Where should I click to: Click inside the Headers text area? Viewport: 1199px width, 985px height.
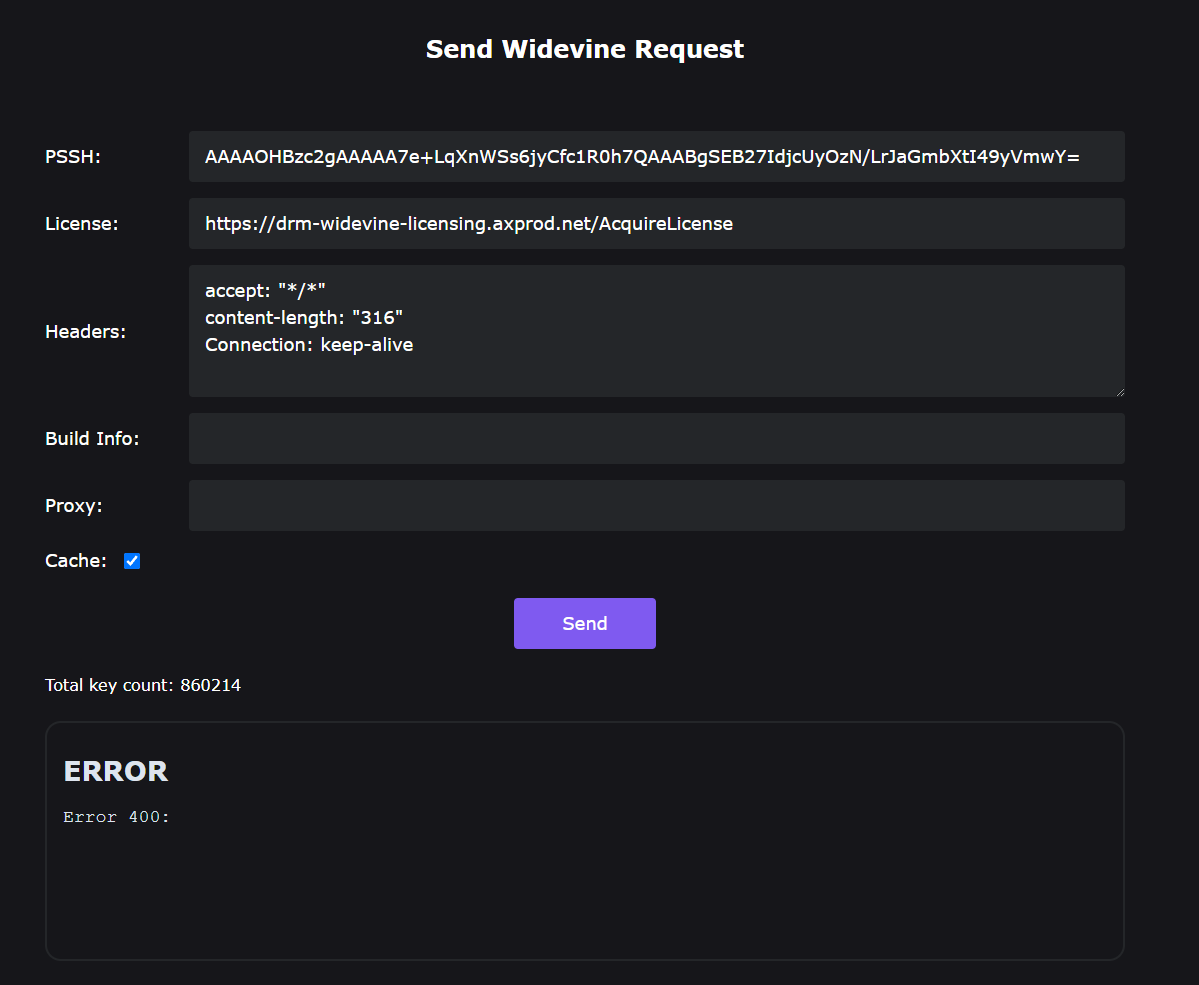[x=656, y=331]
